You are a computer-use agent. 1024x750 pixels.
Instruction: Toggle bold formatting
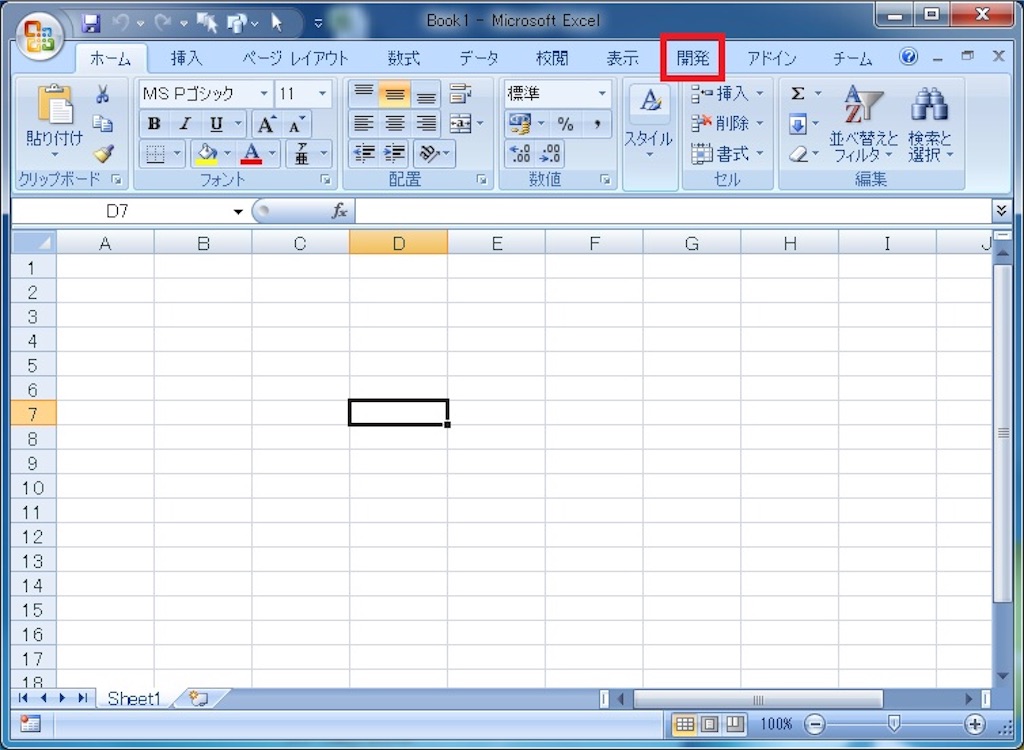tap(154, 123)
